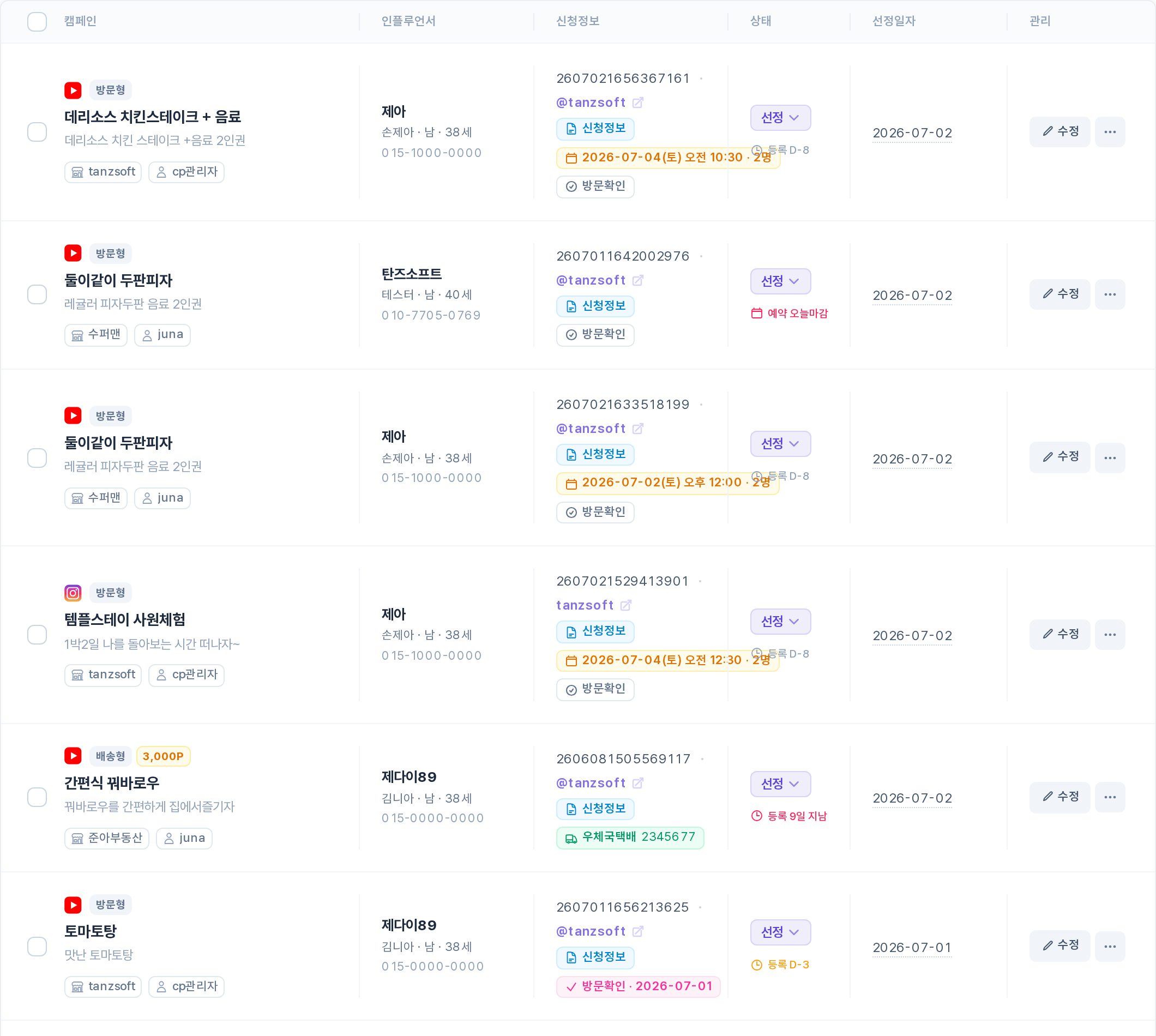
Task: Open external link icon for application 2606081505569117
Action: pos(638,783)
